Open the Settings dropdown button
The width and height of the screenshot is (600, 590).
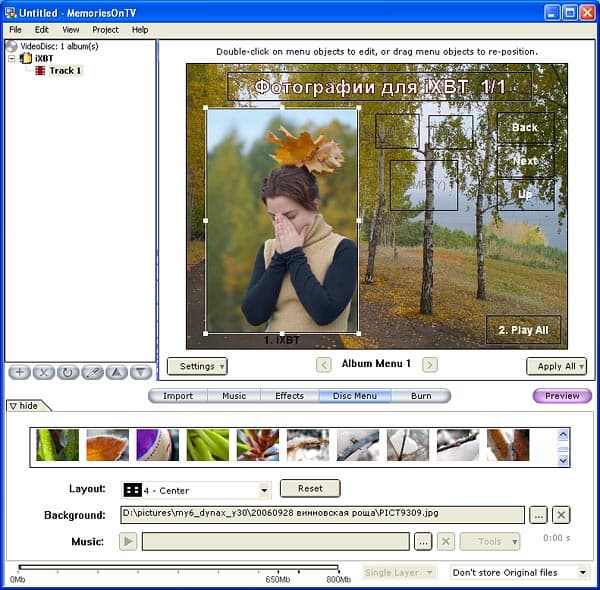click(x=197, y=366)
